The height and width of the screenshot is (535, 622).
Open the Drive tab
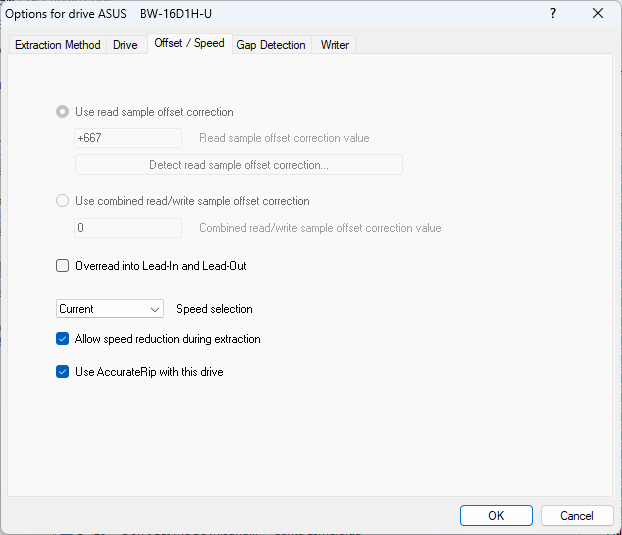[125, 45]
